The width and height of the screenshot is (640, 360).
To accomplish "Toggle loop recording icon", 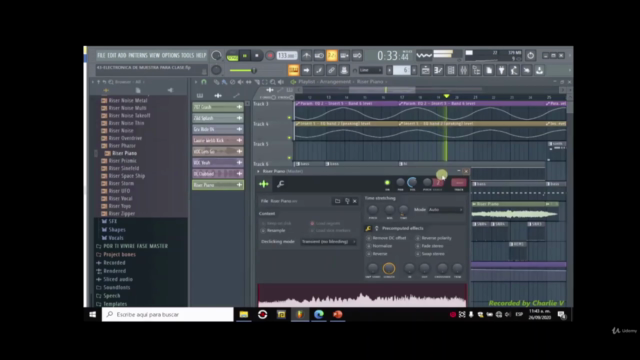I will pos(357,56).
